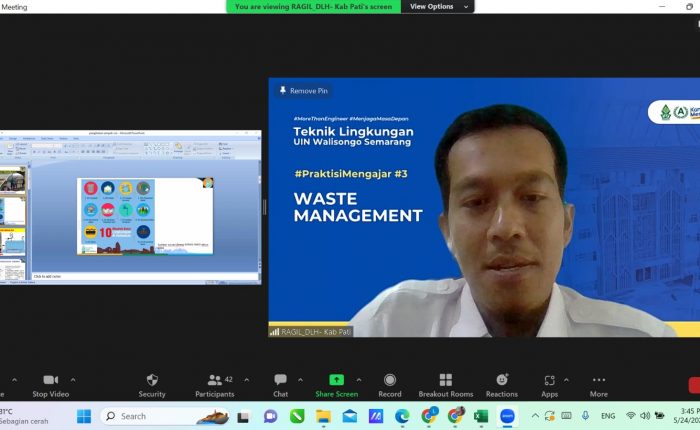Open the Security shield options
700x430 pixels.
tap(152, 380)
